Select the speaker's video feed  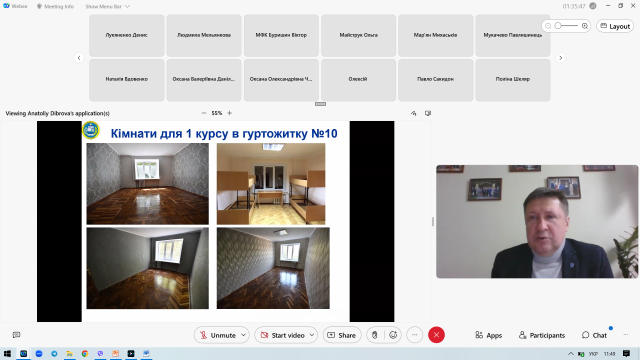[x=537, y=222]
